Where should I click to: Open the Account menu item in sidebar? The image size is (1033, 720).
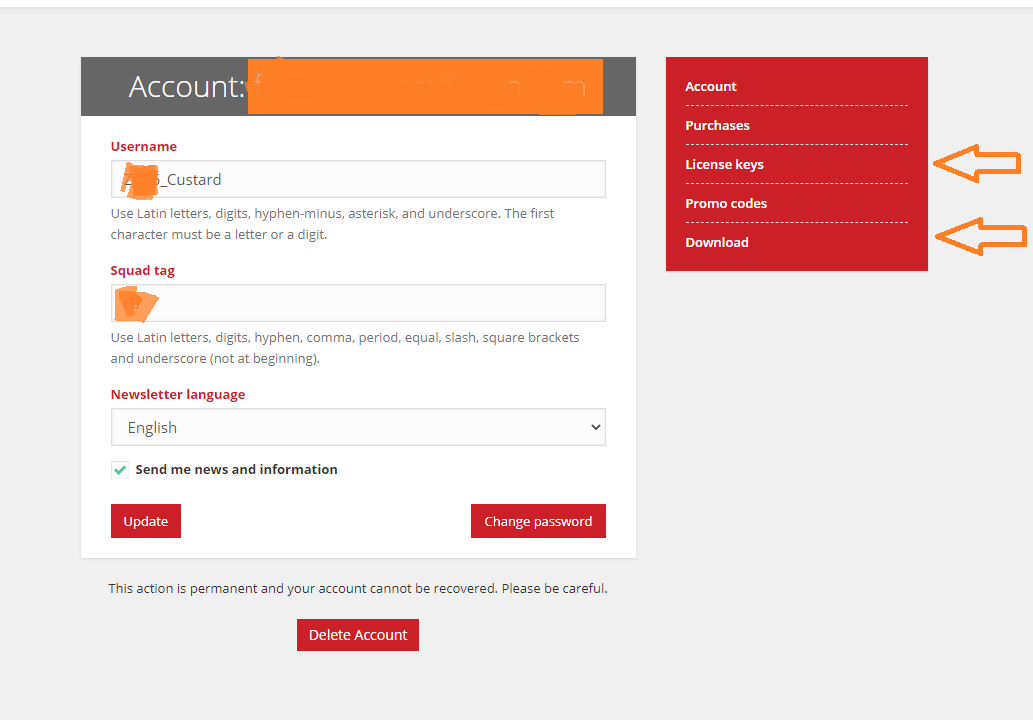point(711,87)
